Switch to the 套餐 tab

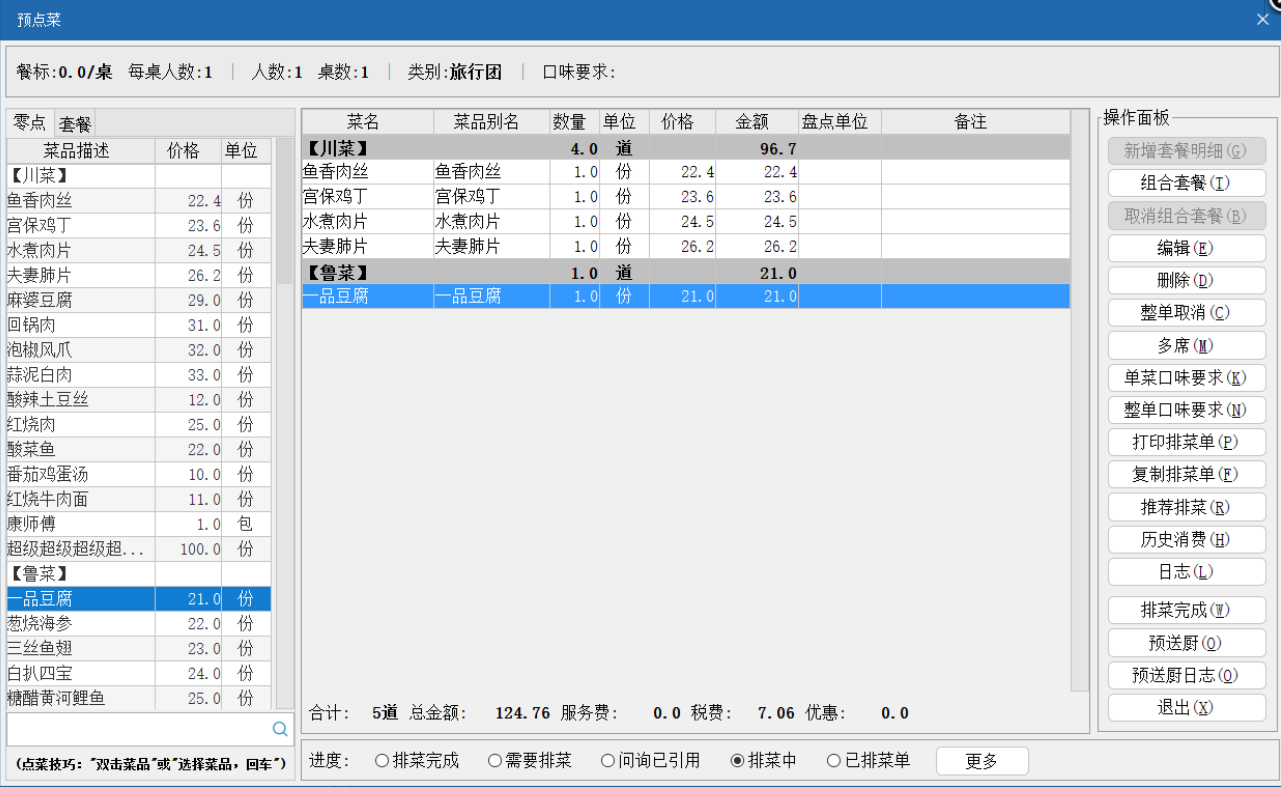(x=74, y=124)
